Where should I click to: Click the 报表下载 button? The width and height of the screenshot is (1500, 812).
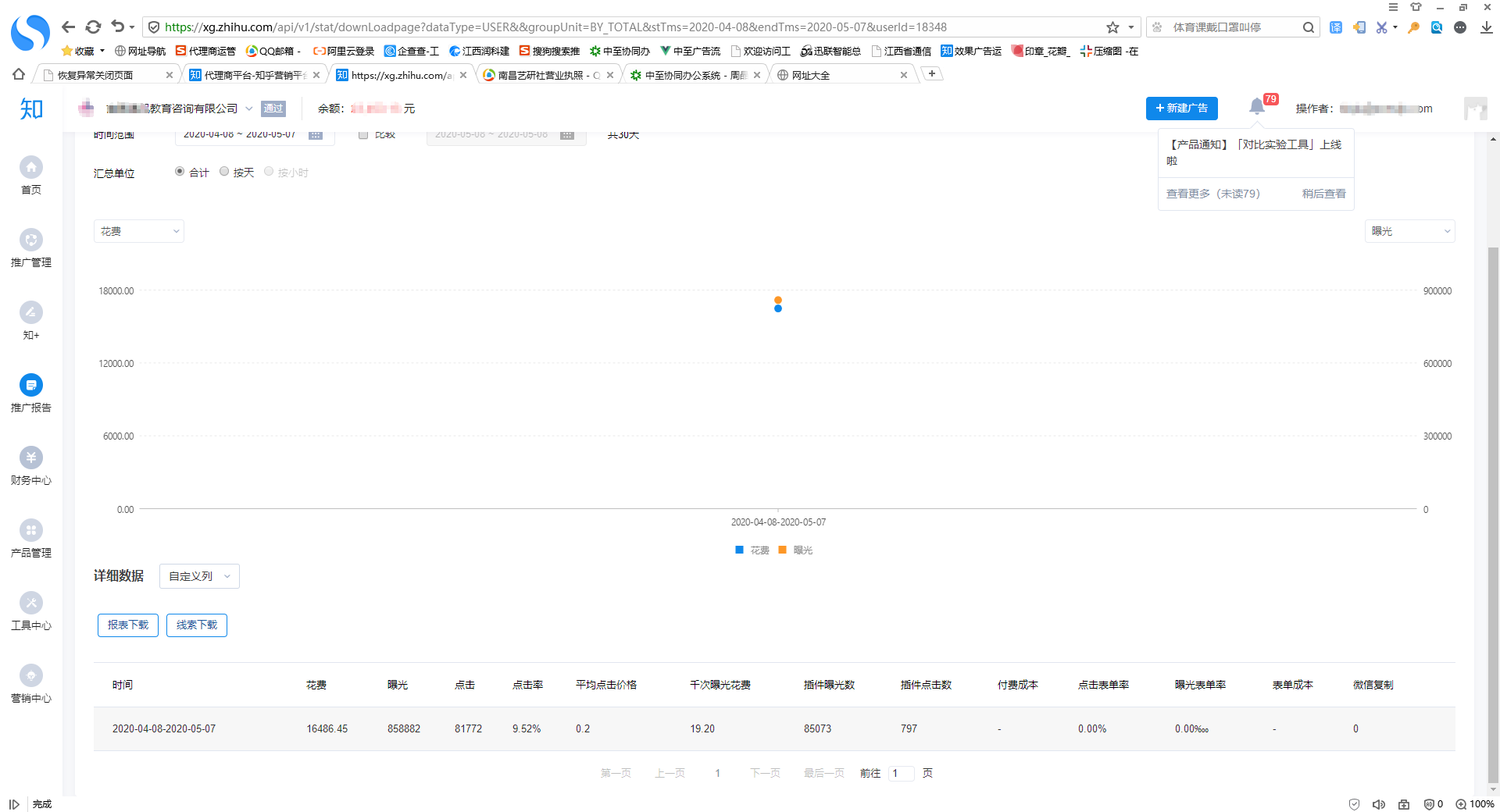point(128,625)
